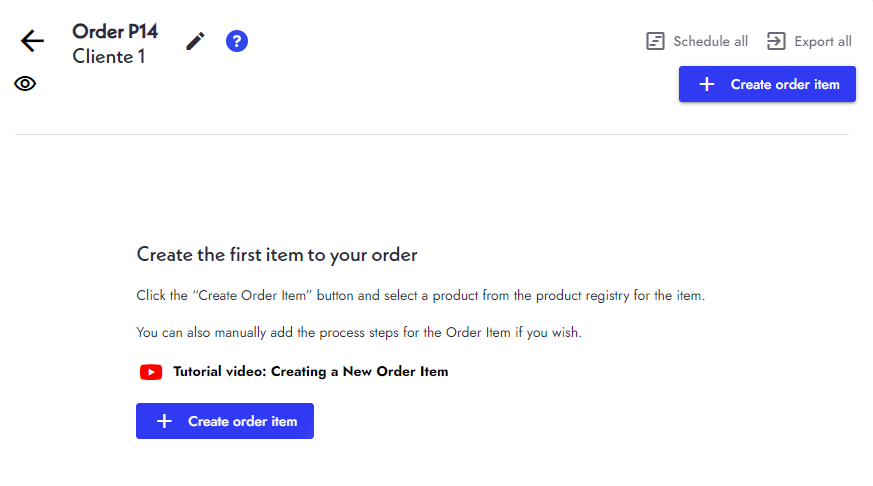The width and height of the screenshot is (873, 486).
Task: Click the 'Cliente 1' customer name
Action: pos(109,57)
